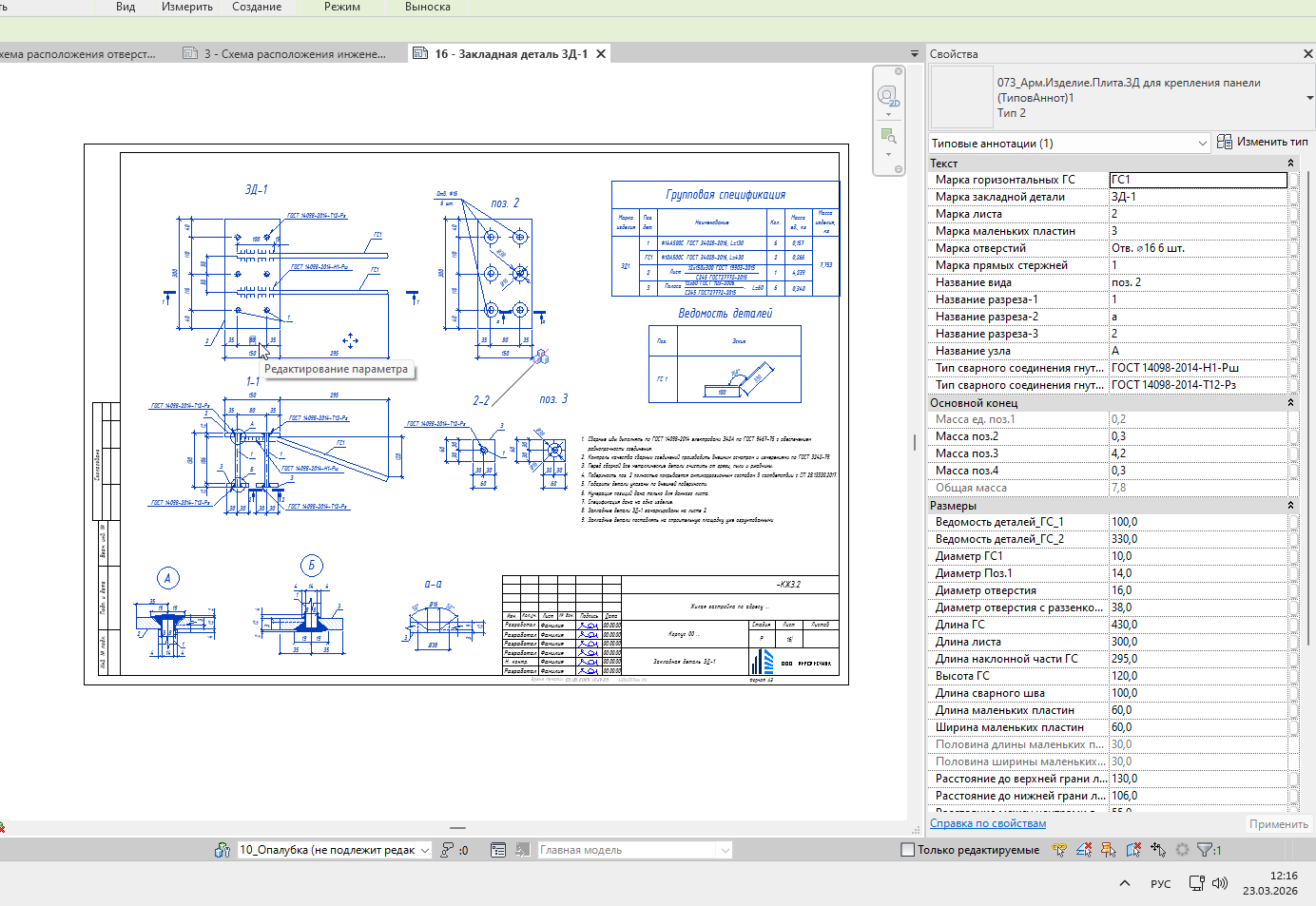Open the family type selector dropdown
Screen dimensions: 1316x906
1309,98
